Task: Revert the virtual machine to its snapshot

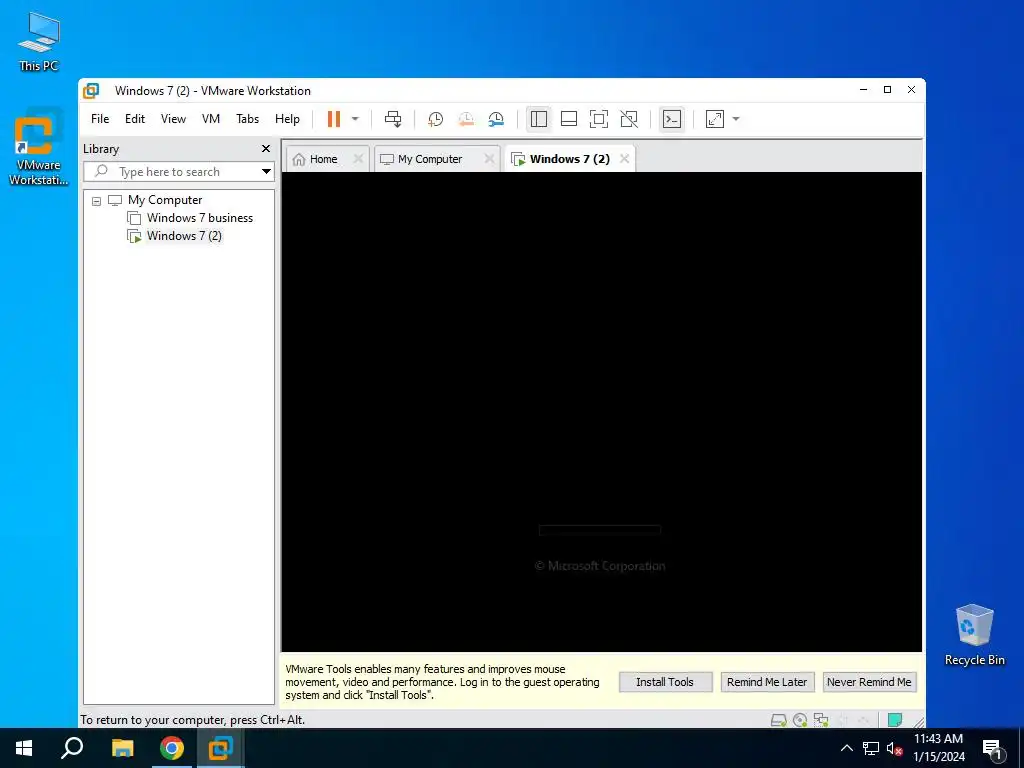Action: coord(466,119)
